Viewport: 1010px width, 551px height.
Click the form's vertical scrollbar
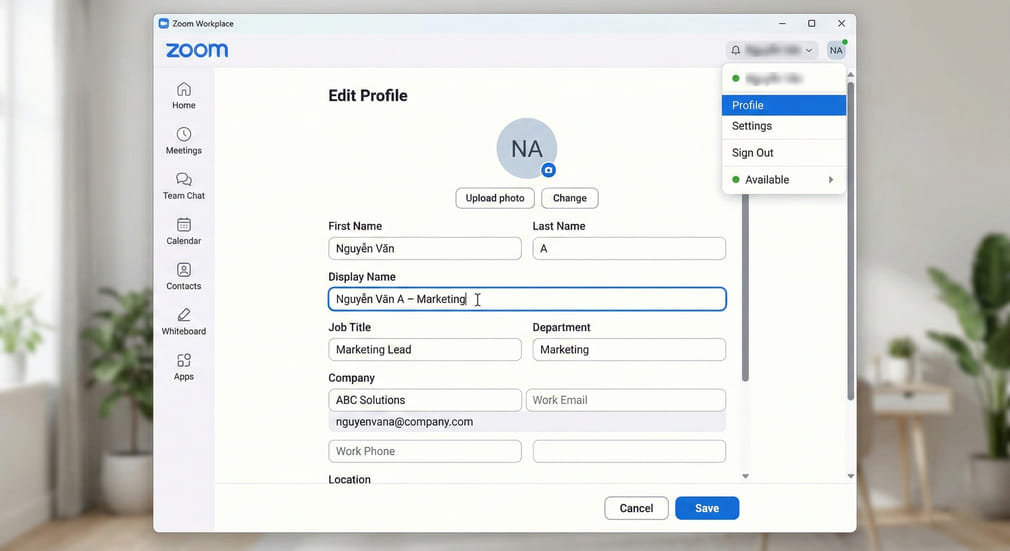[x=745, y=290]
